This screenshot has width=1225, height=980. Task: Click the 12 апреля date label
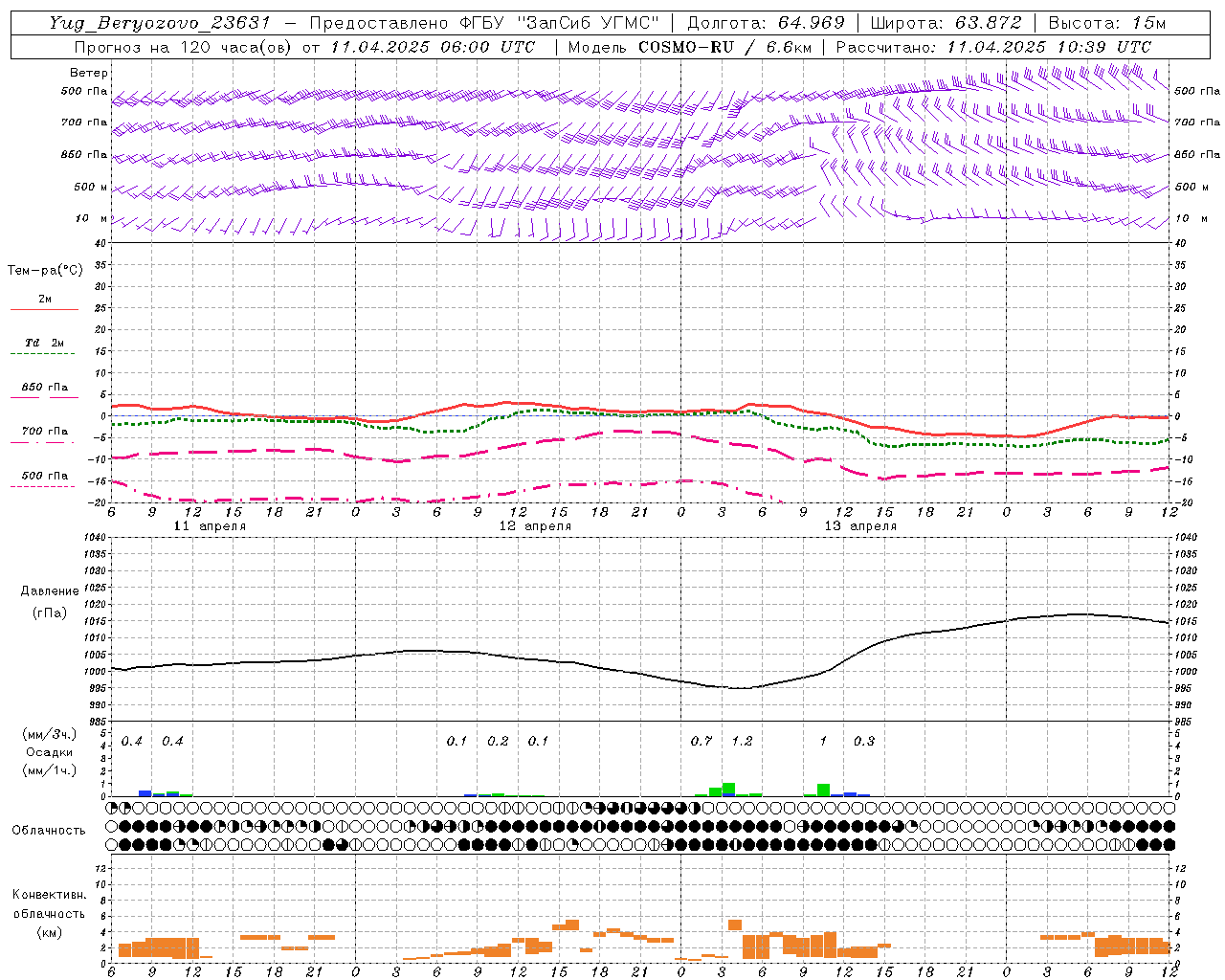(x=535, y=526)
